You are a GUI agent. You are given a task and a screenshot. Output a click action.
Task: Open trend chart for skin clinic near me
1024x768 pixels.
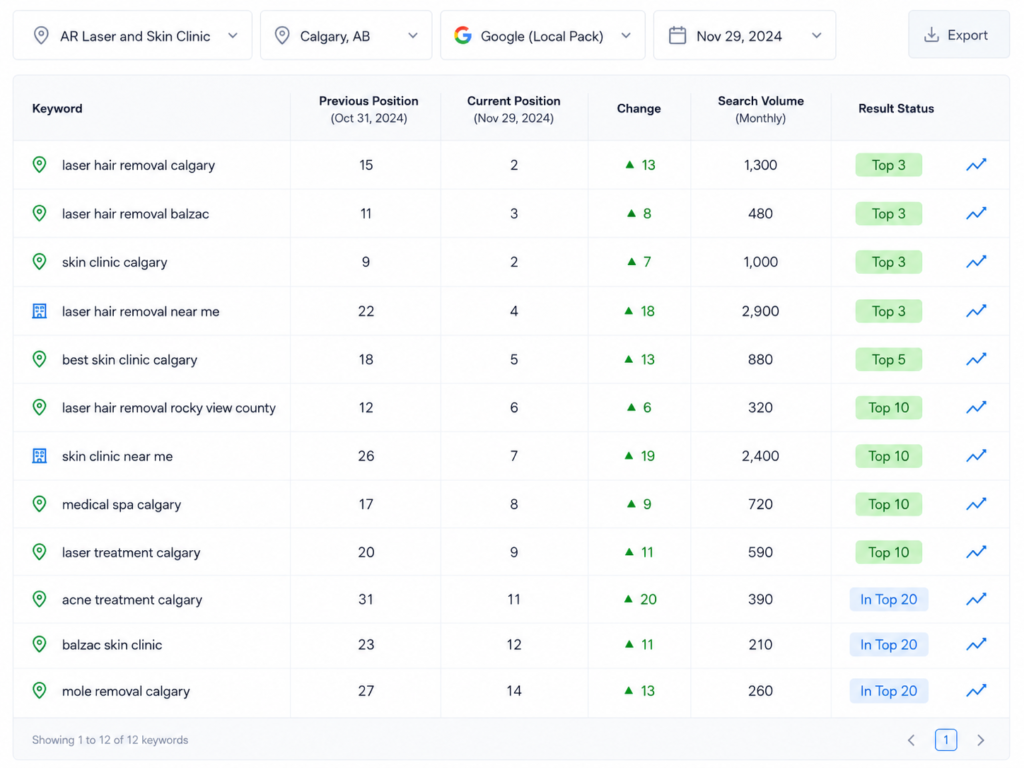[976, 456]
